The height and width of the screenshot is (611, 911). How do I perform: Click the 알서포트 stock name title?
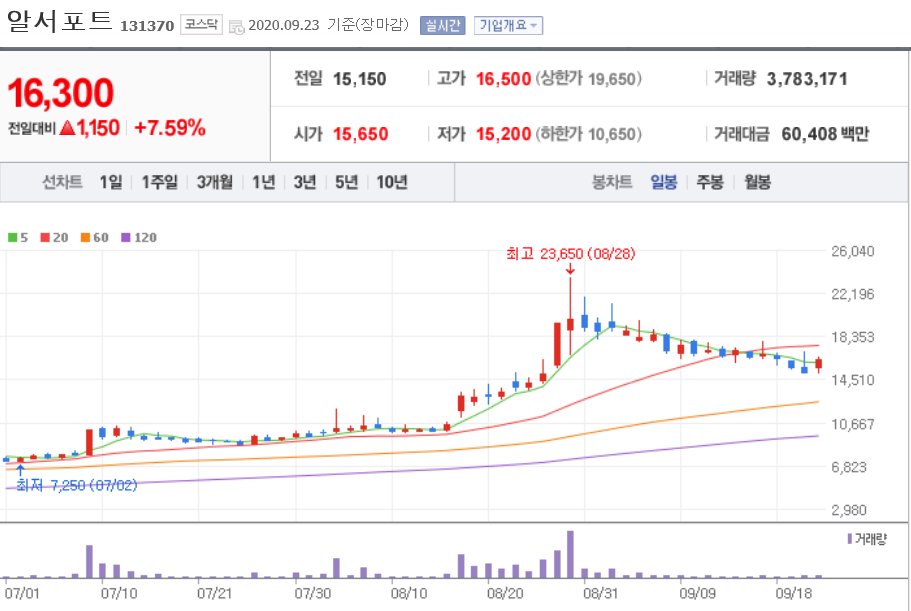[x=59, y=21]
